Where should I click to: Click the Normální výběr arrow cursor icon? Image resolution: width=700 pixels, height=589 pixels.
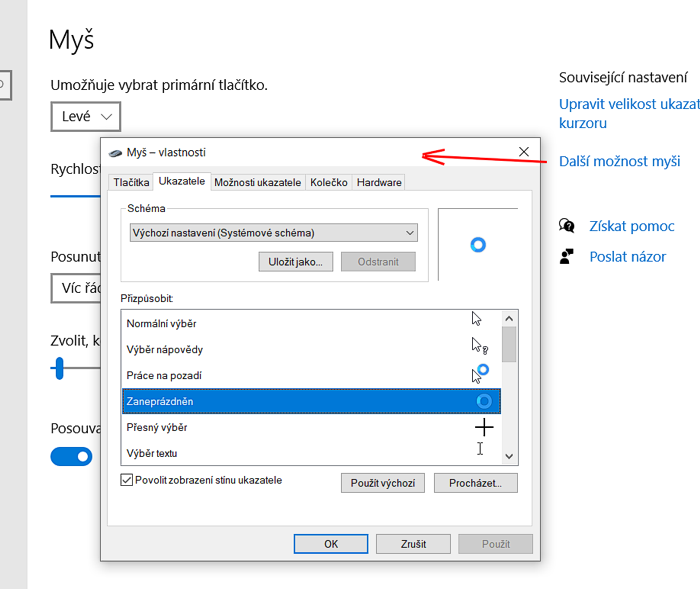(x=477, y=319)
